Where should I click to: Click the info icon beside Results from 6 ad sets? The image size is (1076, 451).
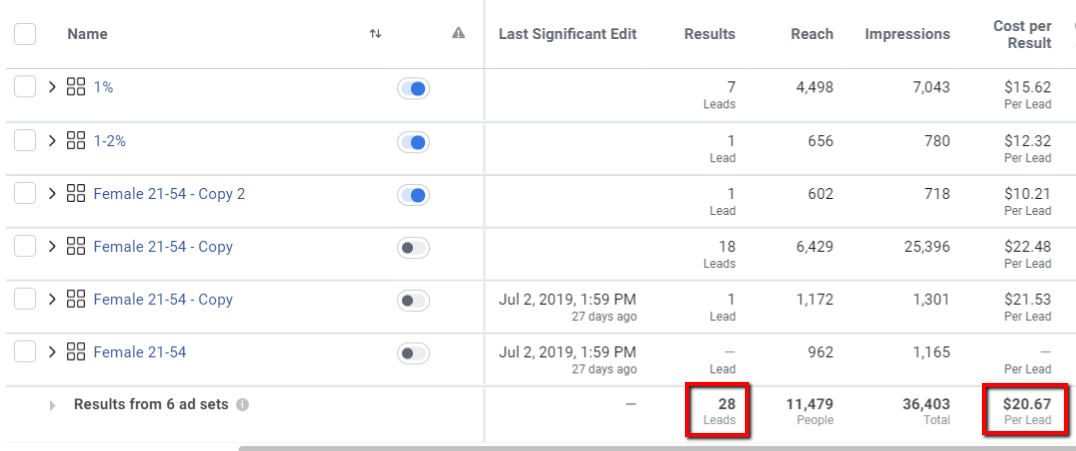243,405
